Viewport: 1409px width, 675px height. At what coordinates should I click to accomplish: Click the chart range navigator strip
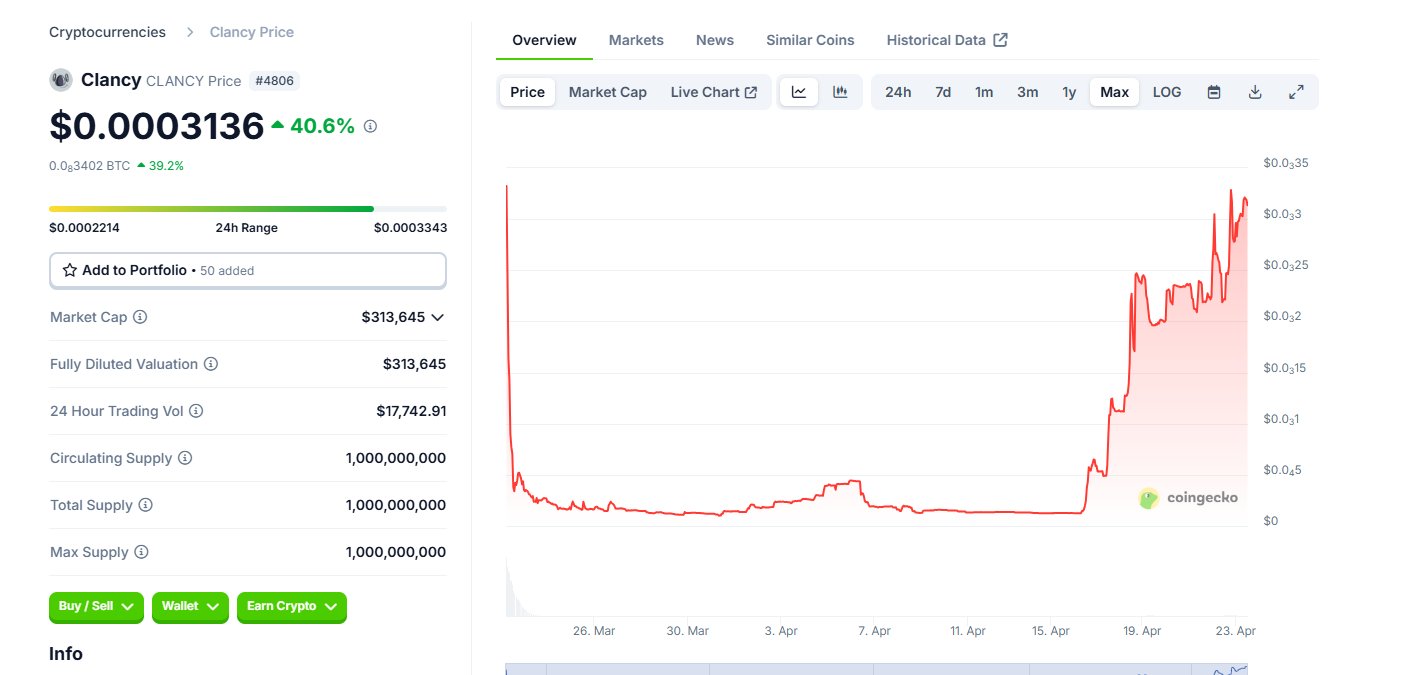[876, 668]
